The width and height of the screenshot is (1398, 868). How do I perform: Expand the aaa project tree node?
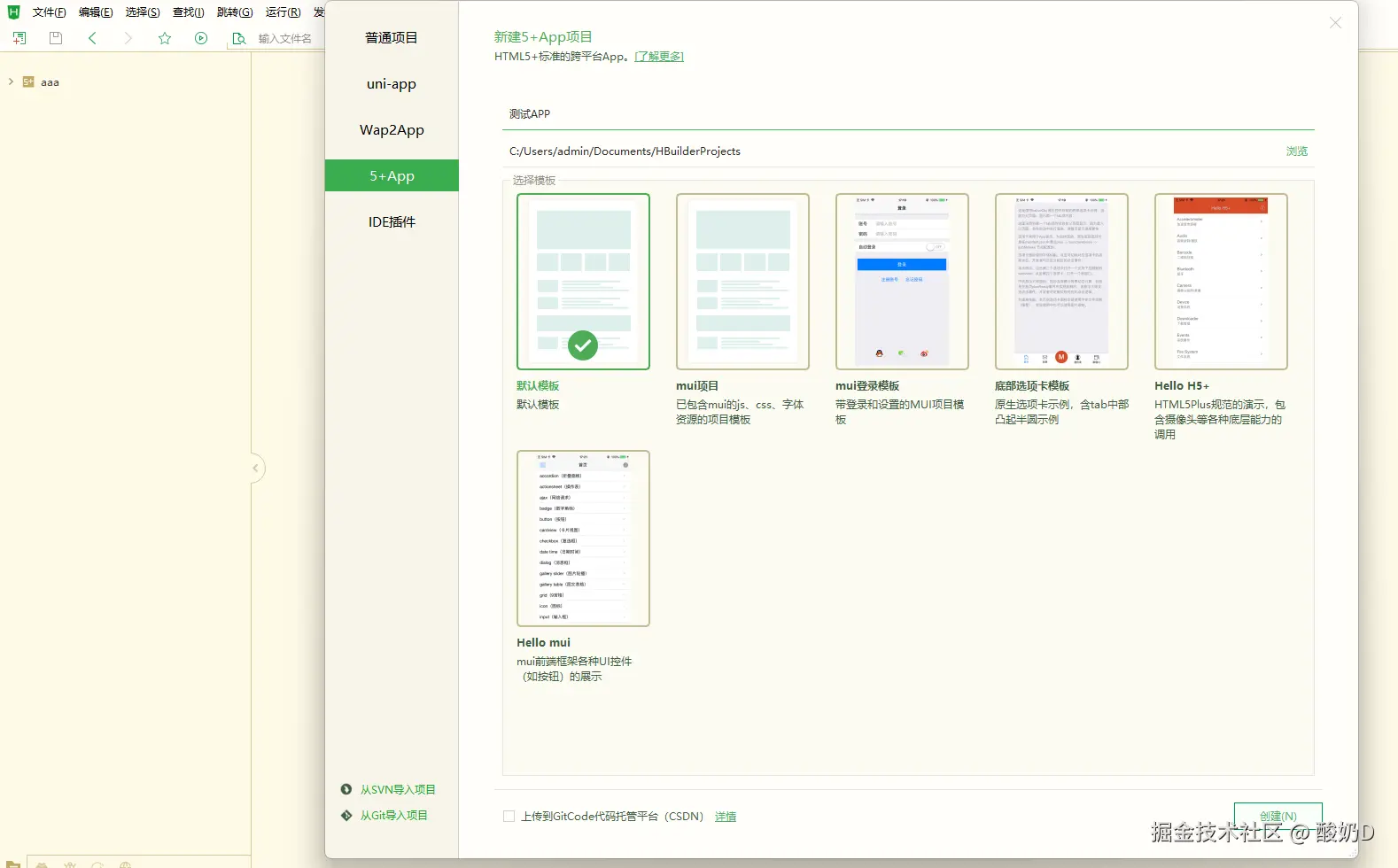coord(11,81)
